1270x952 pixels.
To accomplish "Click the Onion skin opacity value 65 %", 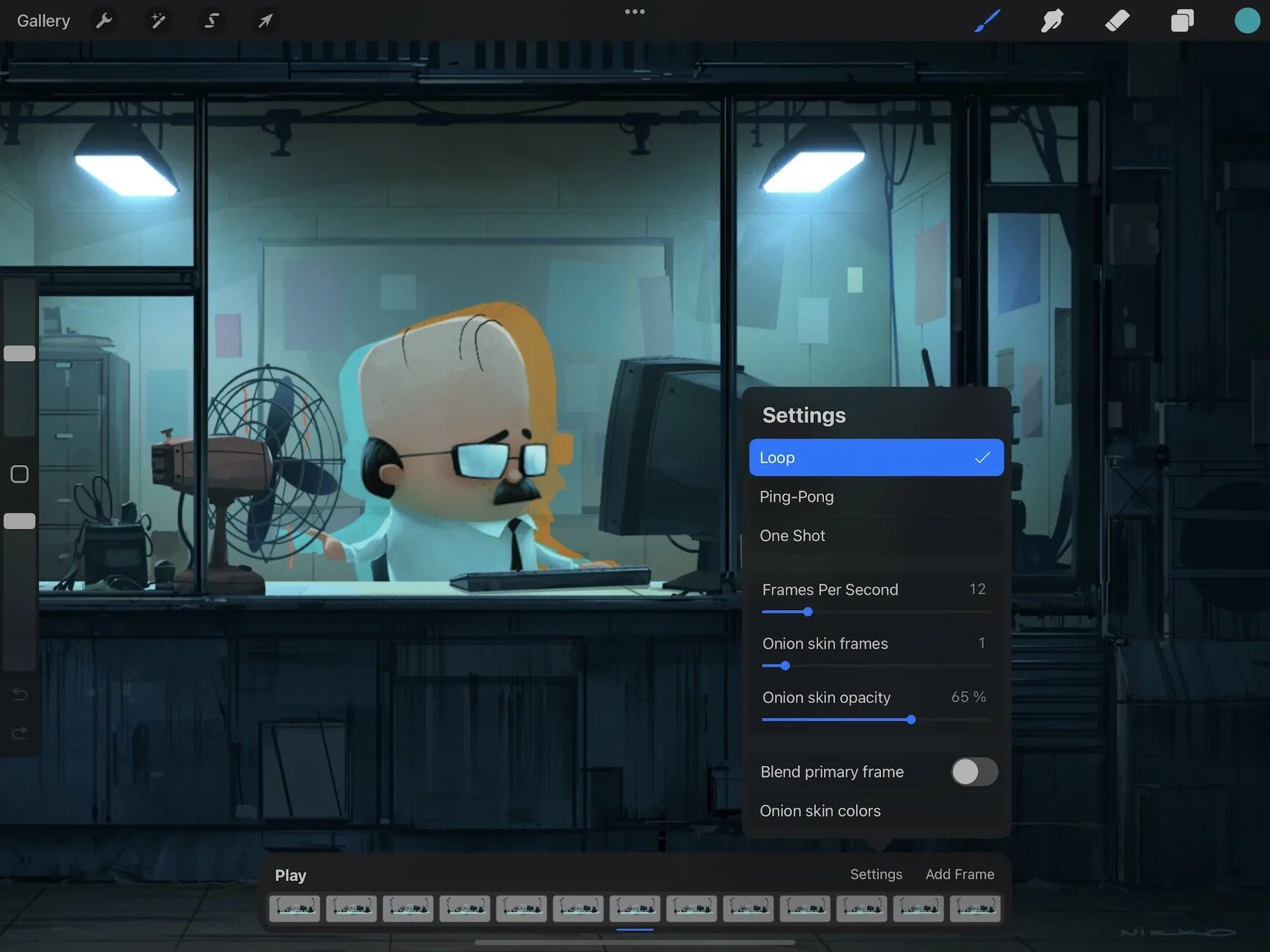I will coord(968,697).
